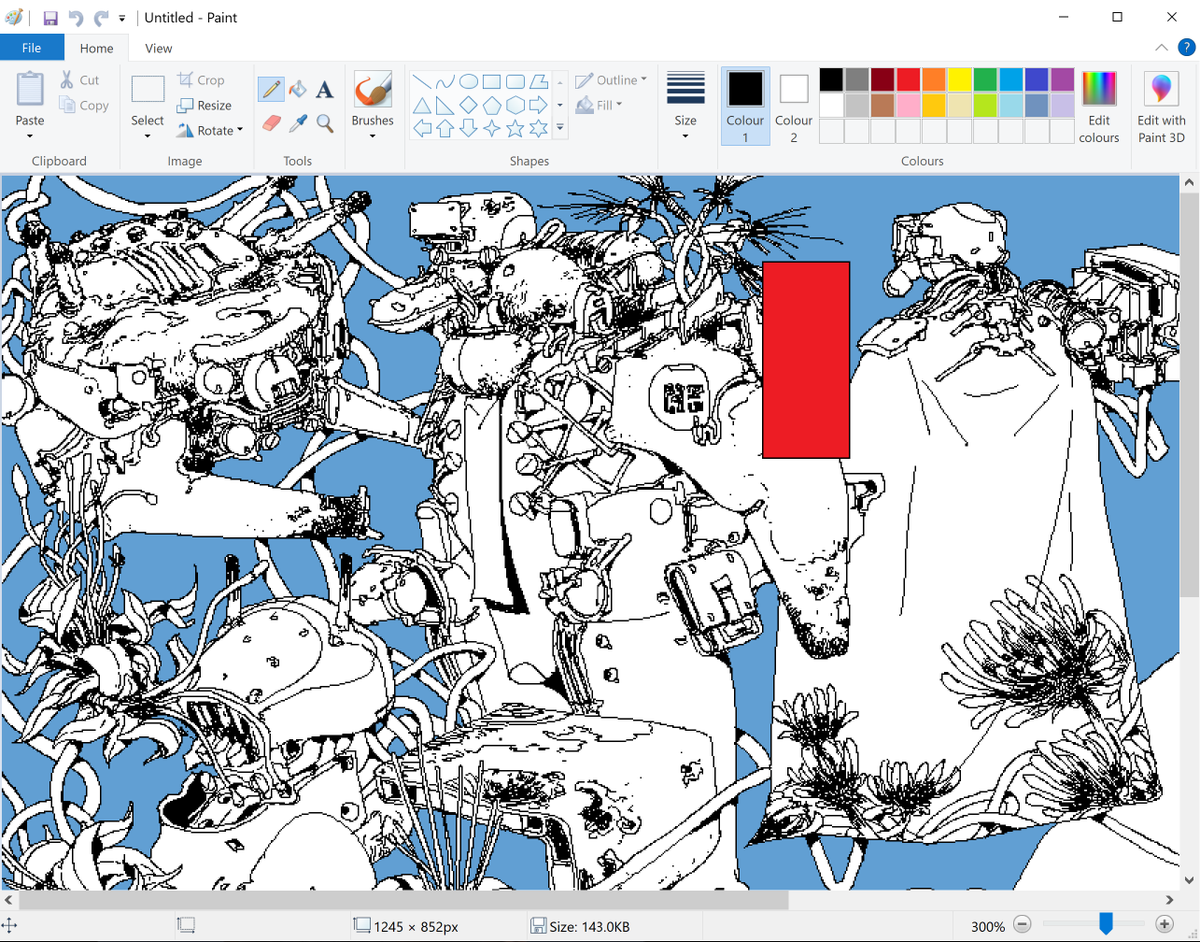Choose the Rectangle shape

492,81
